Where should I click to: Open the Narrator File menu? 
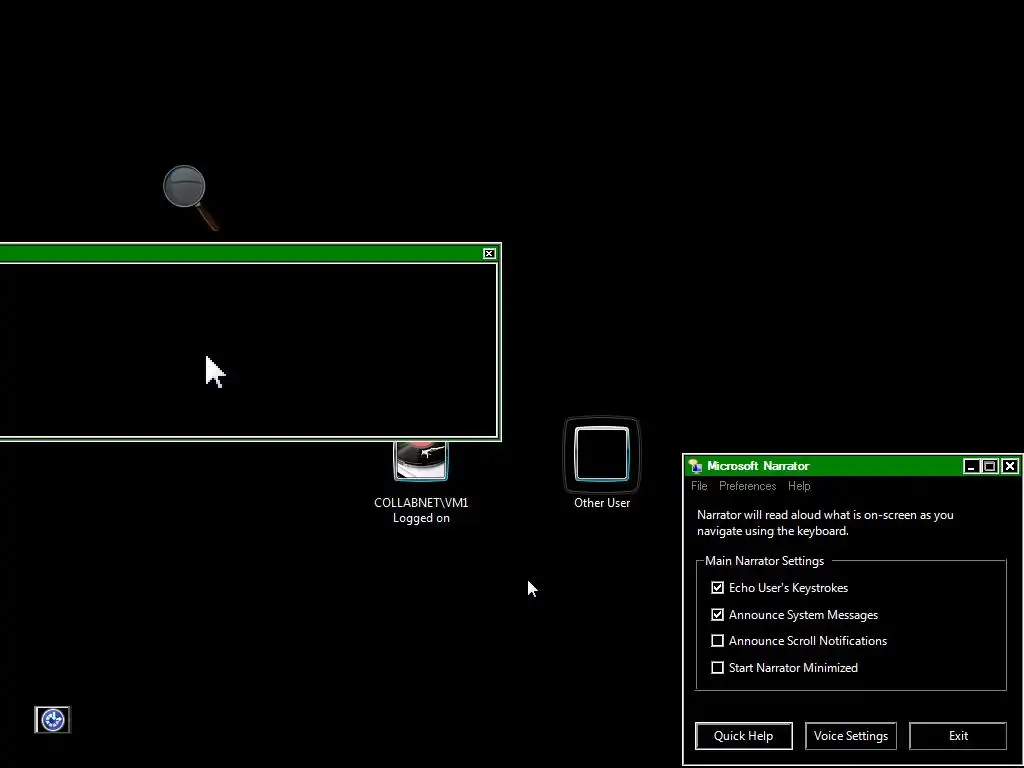[699, 486]
